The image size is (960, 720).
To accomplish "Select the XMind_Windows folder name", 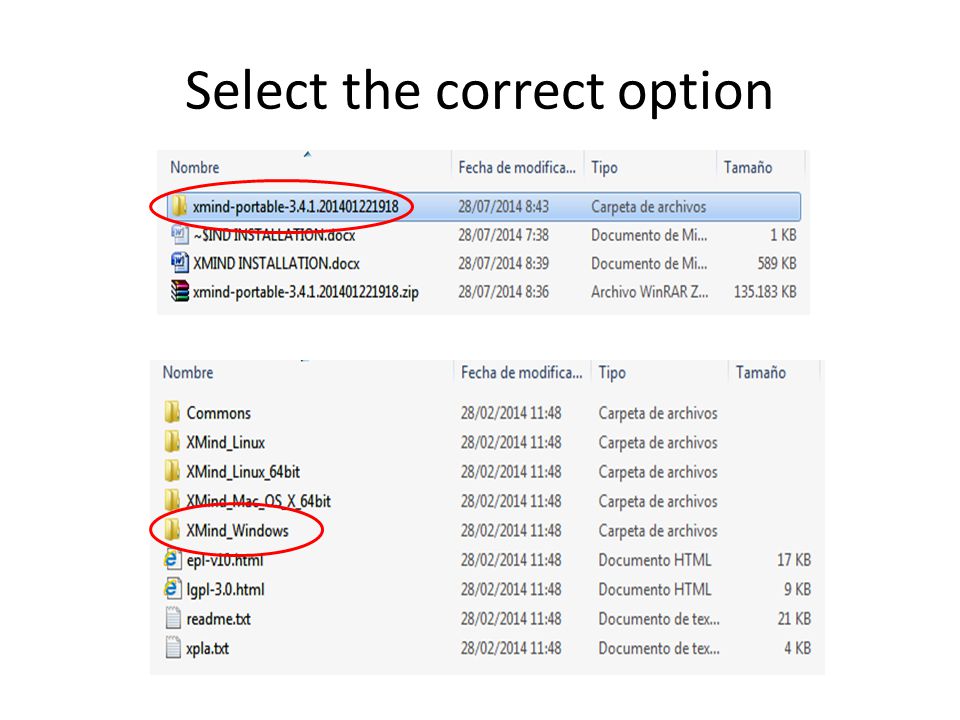I will pyautogui.click(x=238, y=530).
